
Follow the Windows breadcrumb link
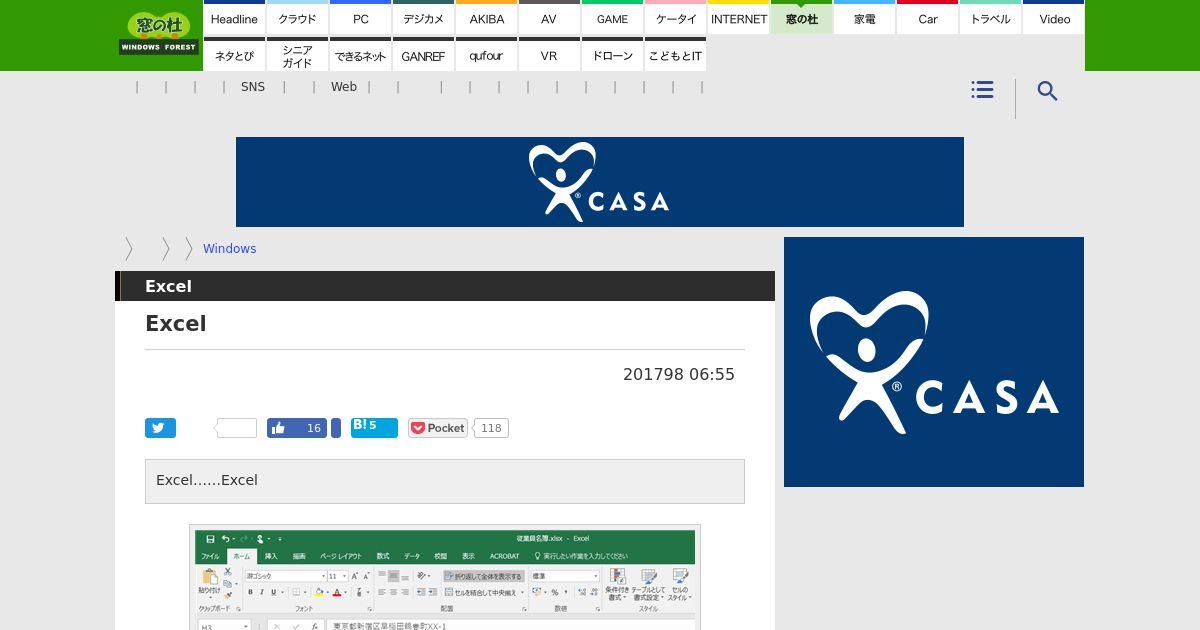tap(229, 249)
